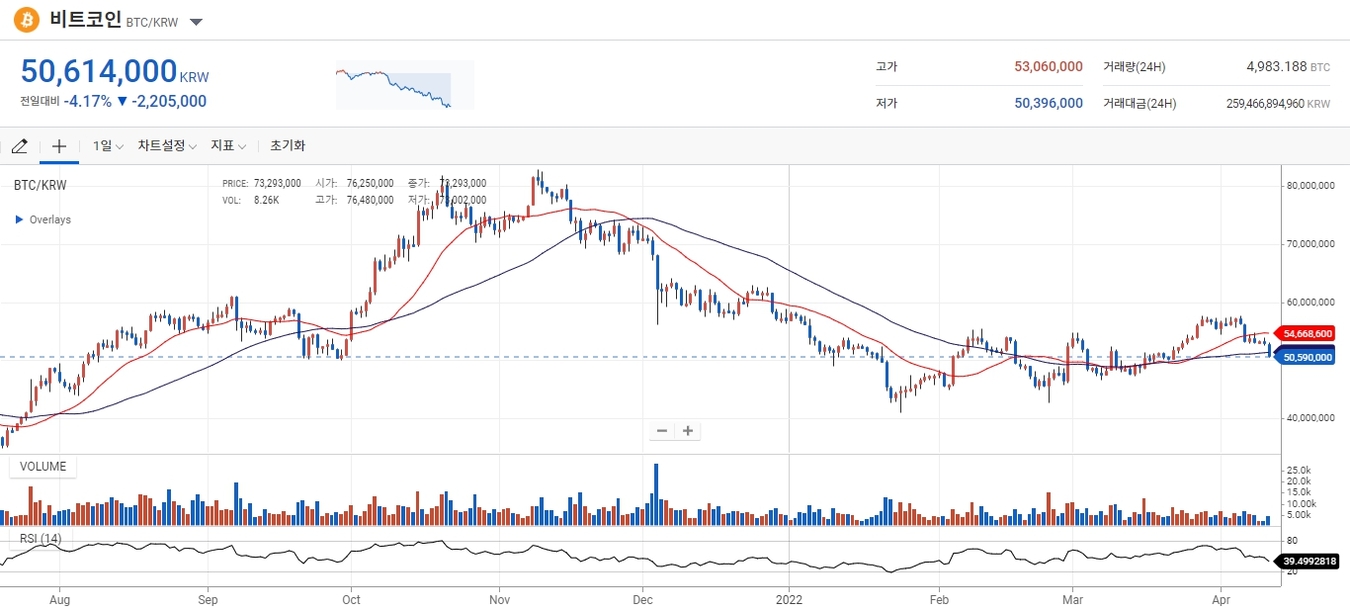Select the pencil annotation tool icon

coord(19,145)
